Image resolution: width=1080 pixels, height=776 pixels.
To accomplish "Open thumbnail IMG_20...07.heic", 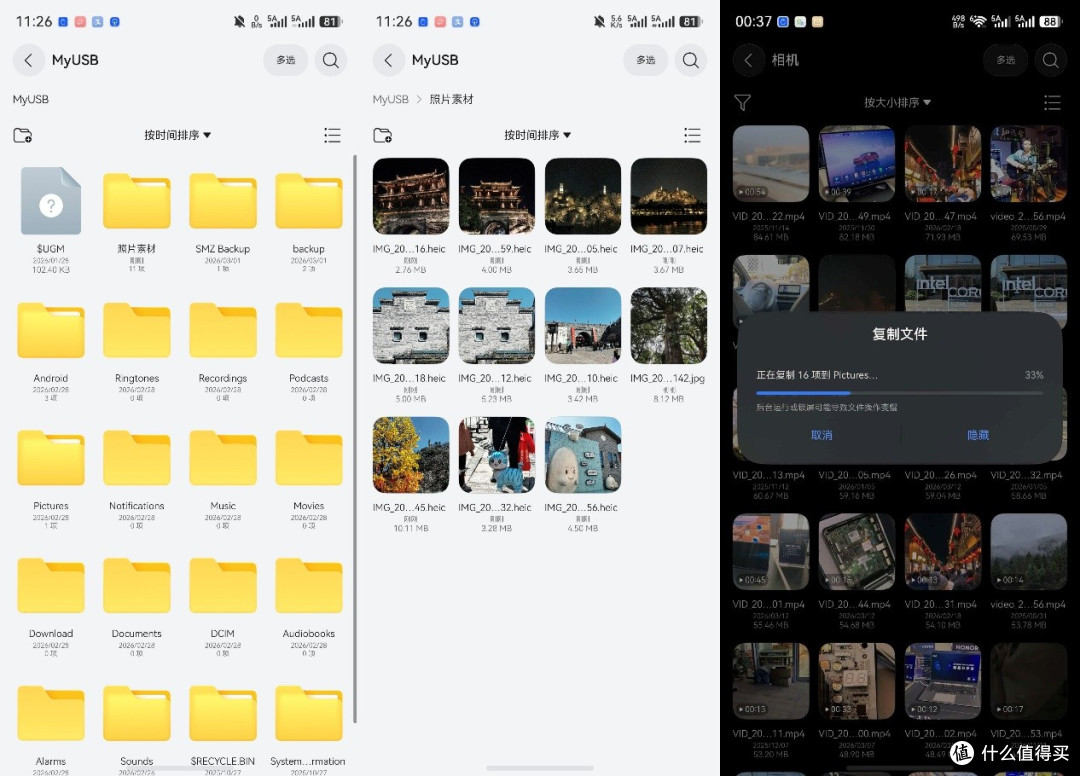I will (x=669, y=196).
